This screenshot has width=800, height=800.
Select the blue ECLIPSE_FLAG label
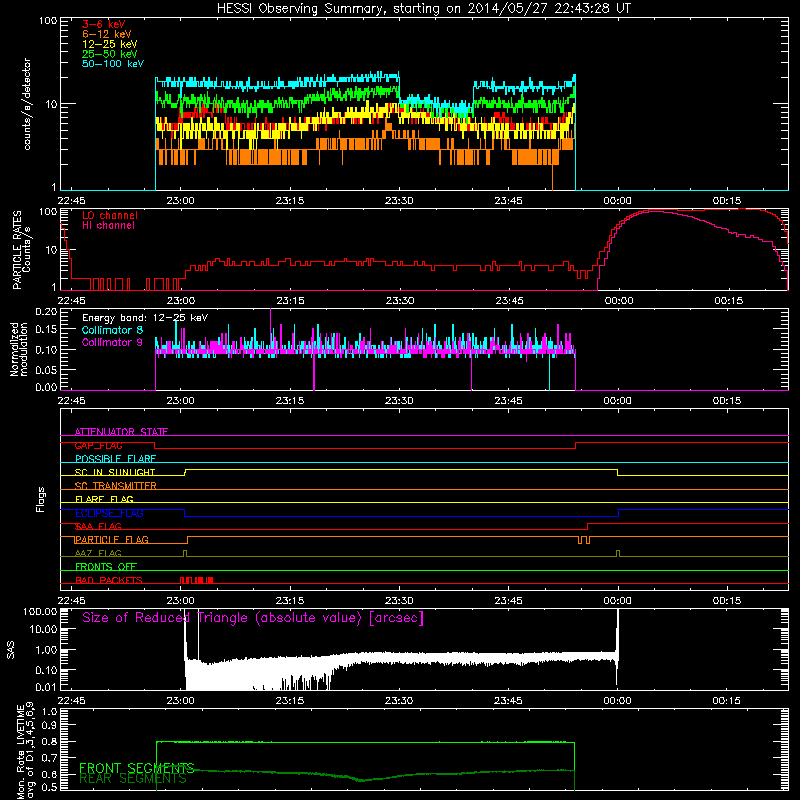point(109,513)
